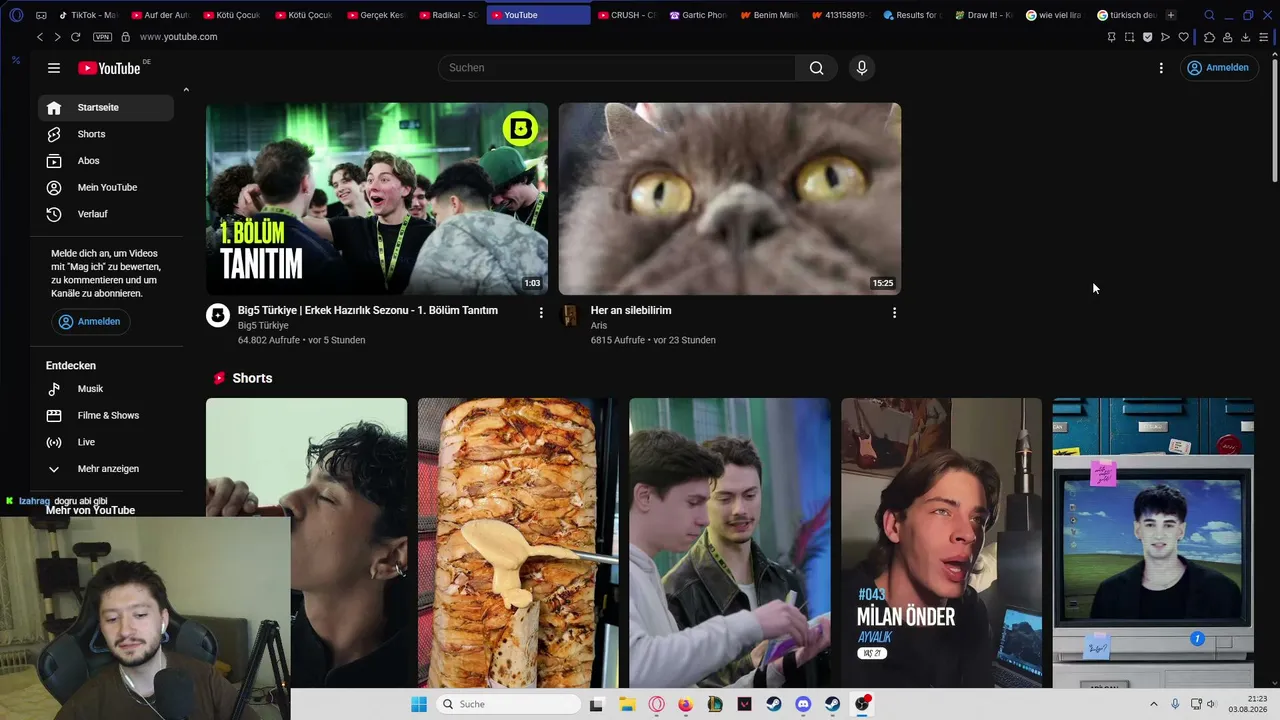Play the 1. Bölüm Tanıtım video thumbnail
1280x720 pixels.
pyautogui.click(x=377, y=199)
